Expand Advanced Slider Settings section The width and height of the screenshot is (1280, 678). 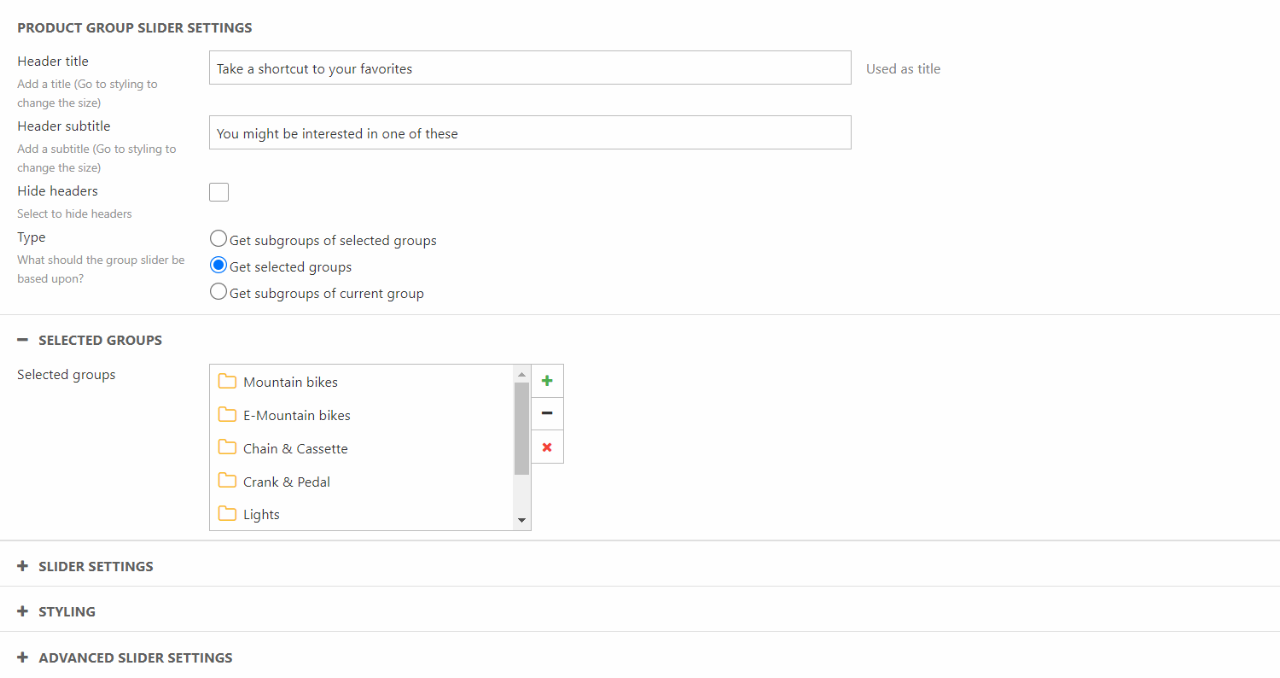click(23, 657)
